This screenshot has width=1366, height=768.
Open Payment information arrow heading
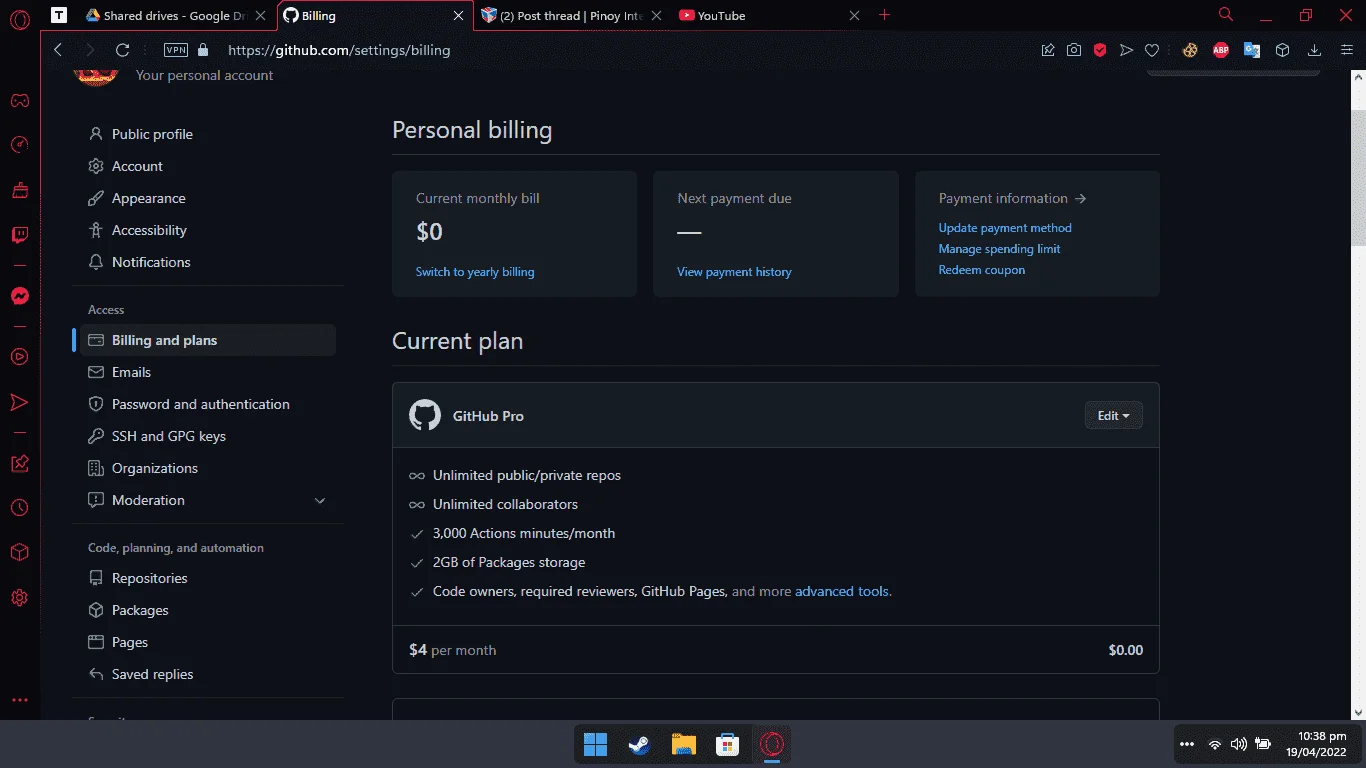1012,198
